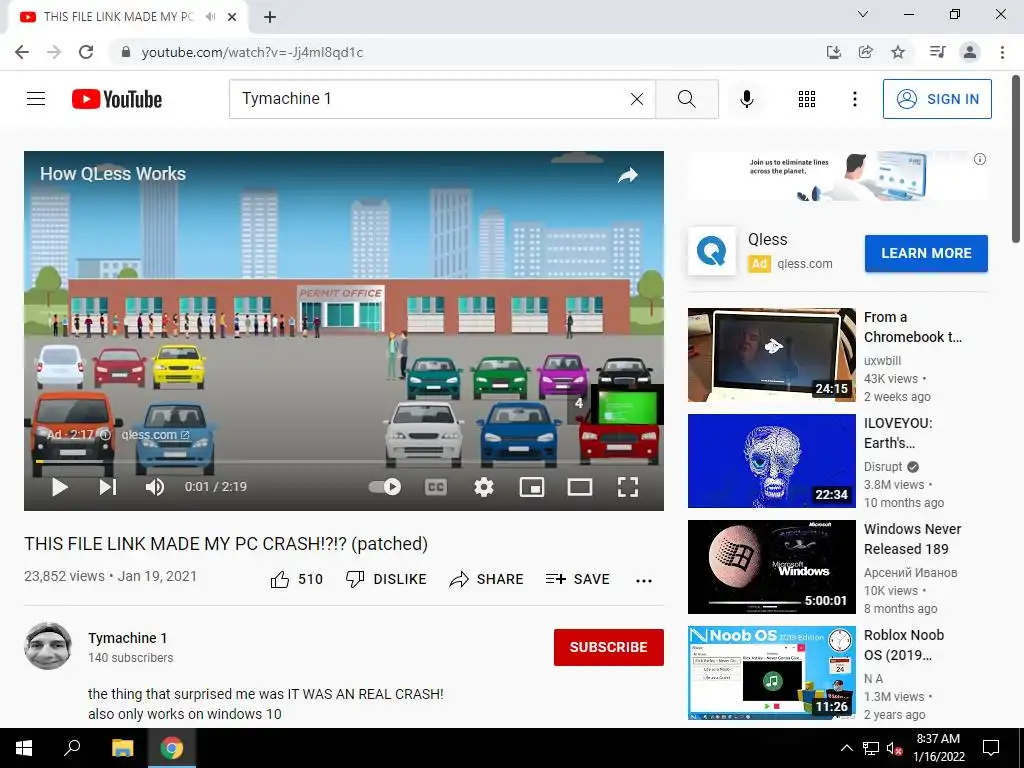The height and width of the screenshot is (768, 1024).
Task: Select the 'THIS FILE LINK MADE MY PC' tab
Action: click(x=127, y=17)
